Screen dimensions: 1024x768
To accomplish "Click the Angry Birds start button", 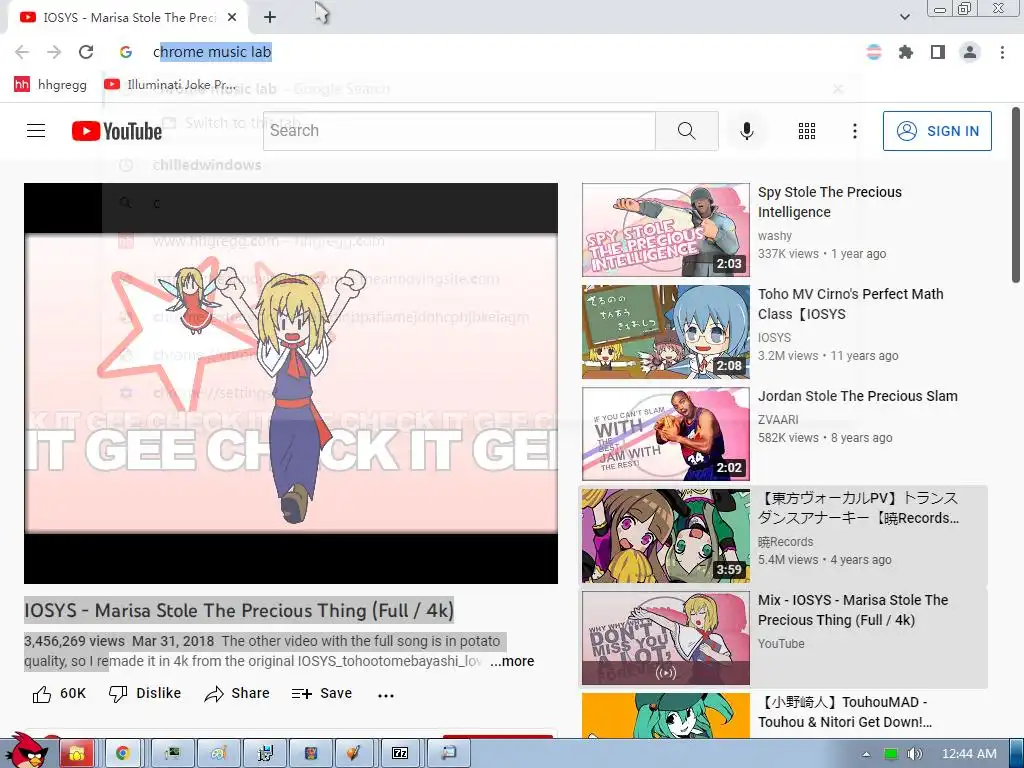I will coord(26,751).
